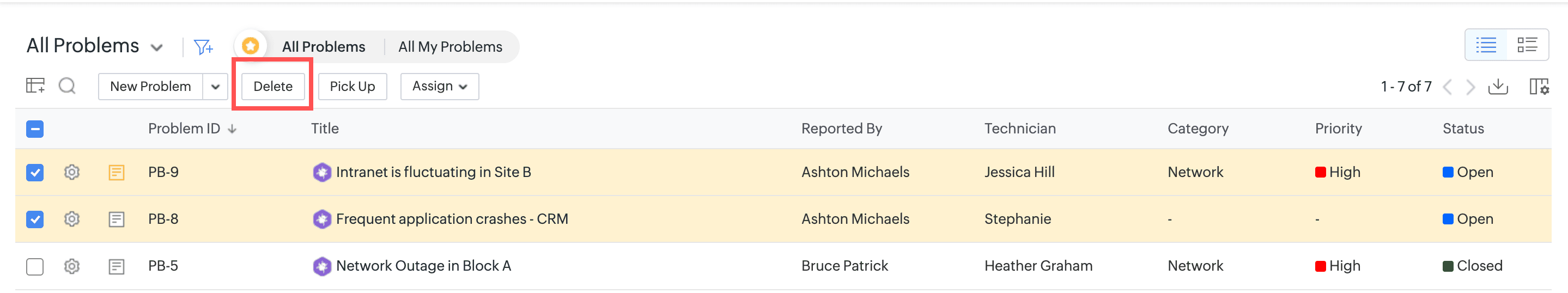Click the search magnifier icon
Image resolution: width=1568 pixels, height=293 pixels.
click(x=67, y=86)
